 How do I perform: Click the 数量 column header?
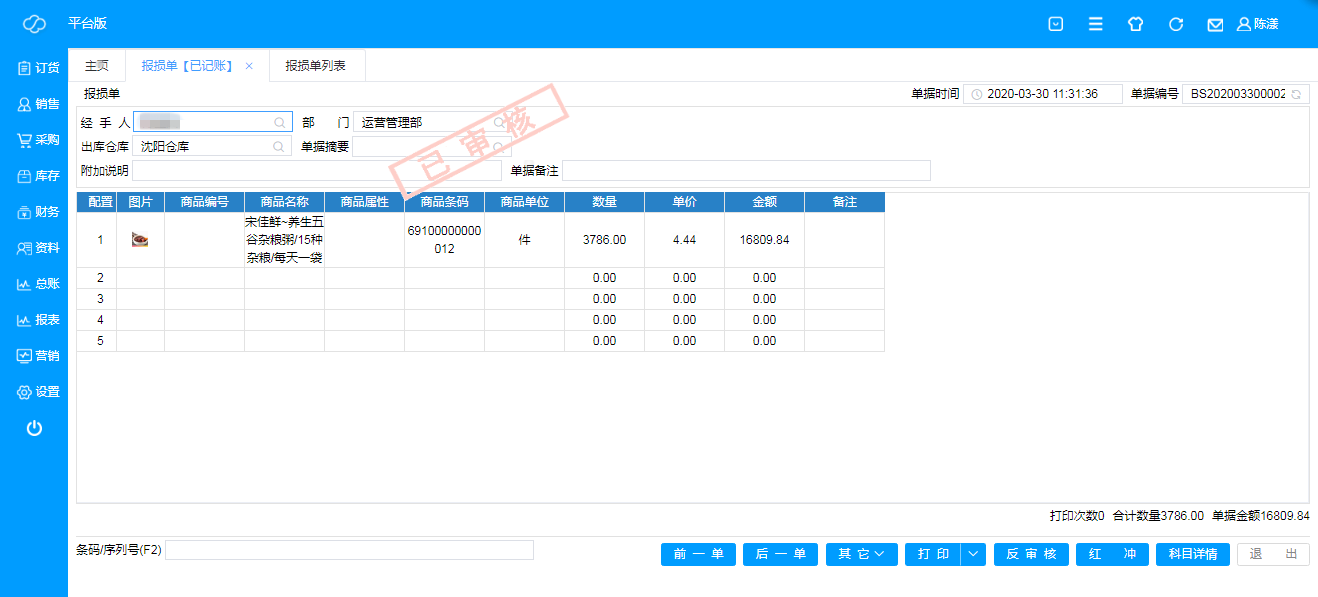coord(605,202)
